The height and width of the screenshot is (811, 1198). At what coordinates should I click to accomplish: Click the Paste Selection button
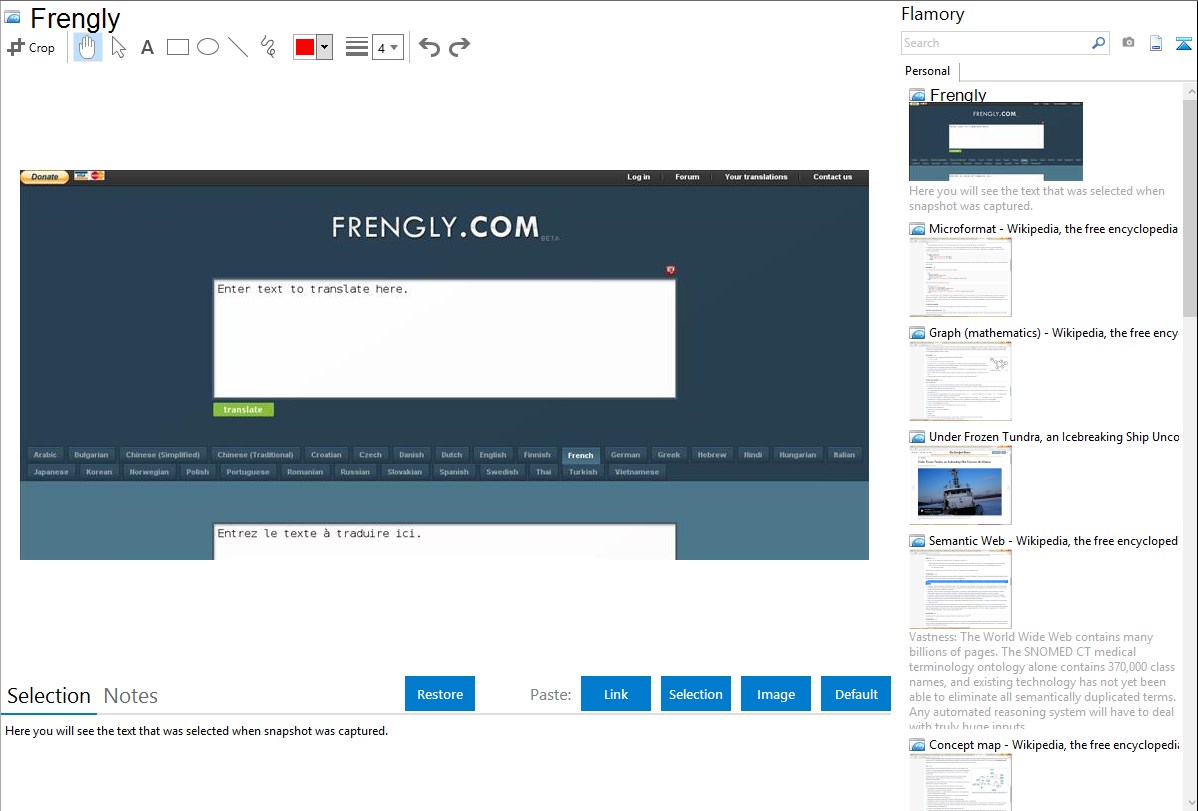coord(696,694)
